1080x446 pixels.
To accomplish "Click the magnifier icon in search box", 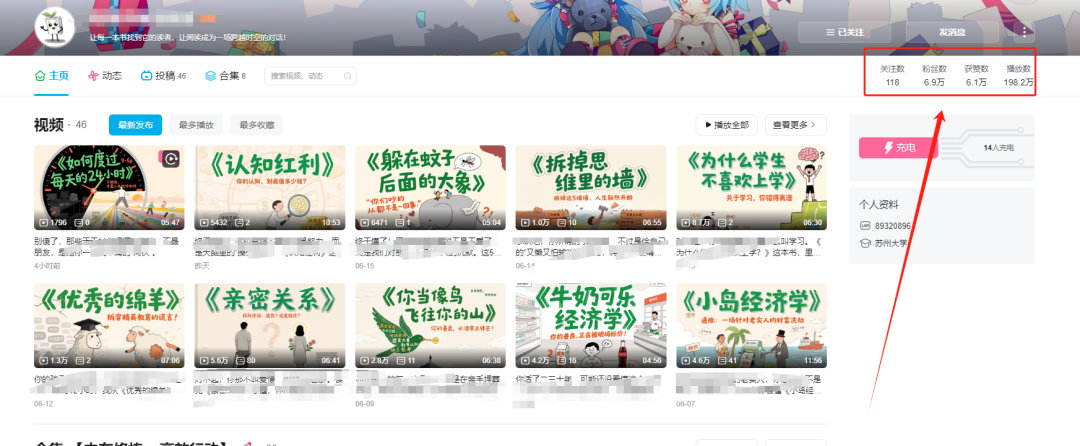I will click(348, 76).
